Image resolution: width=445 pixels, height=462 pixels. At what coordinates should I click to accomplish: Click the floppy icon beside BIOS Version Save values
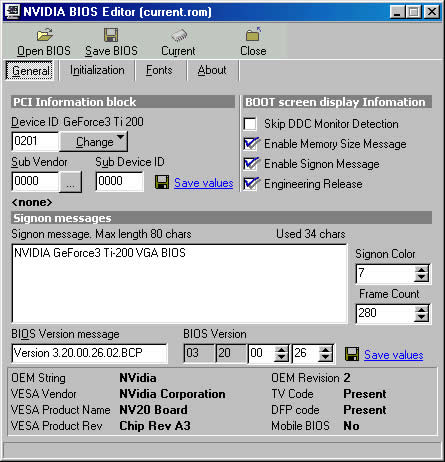click(352, 354)
